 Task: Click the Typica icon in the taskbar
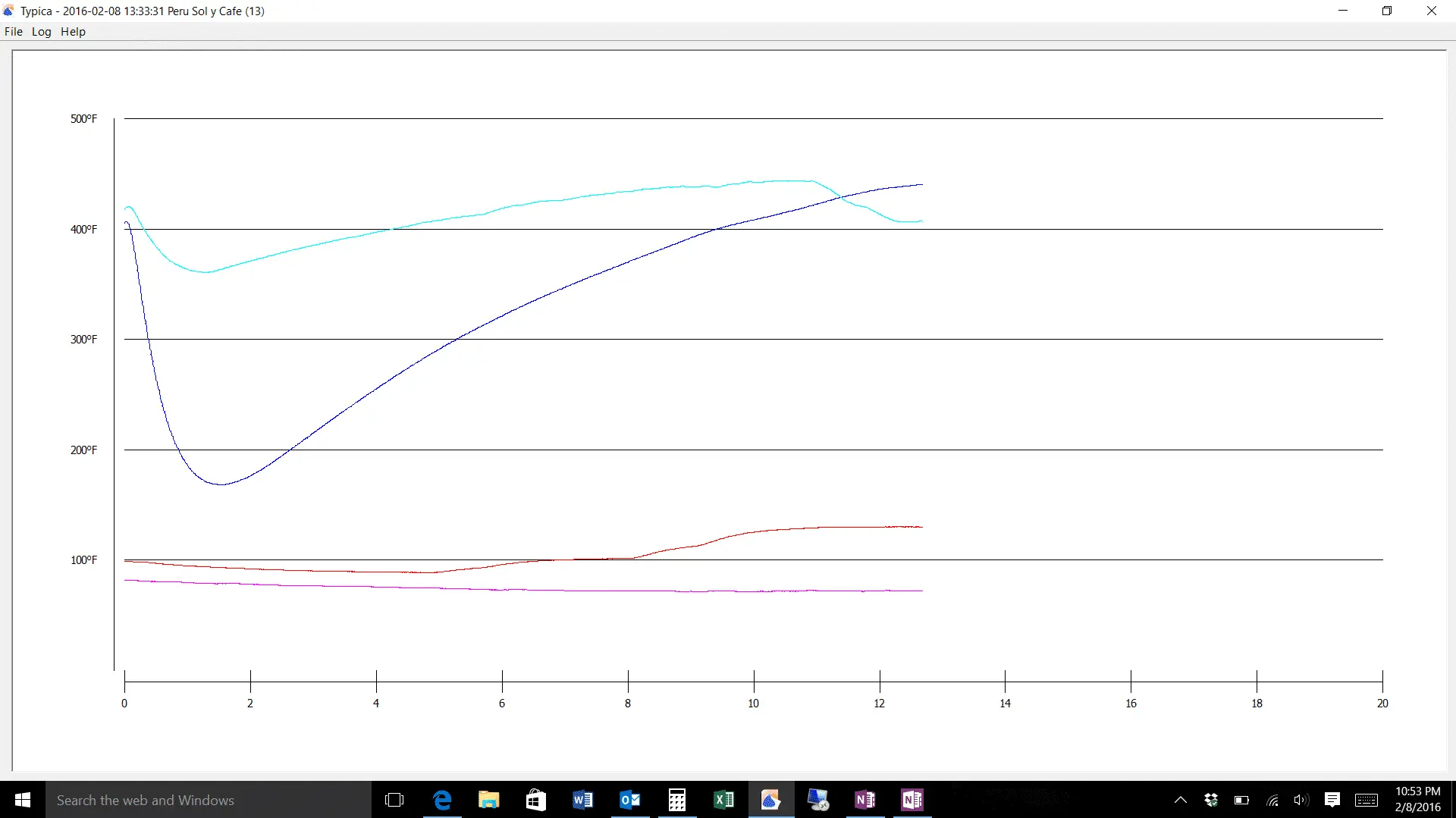770,800
